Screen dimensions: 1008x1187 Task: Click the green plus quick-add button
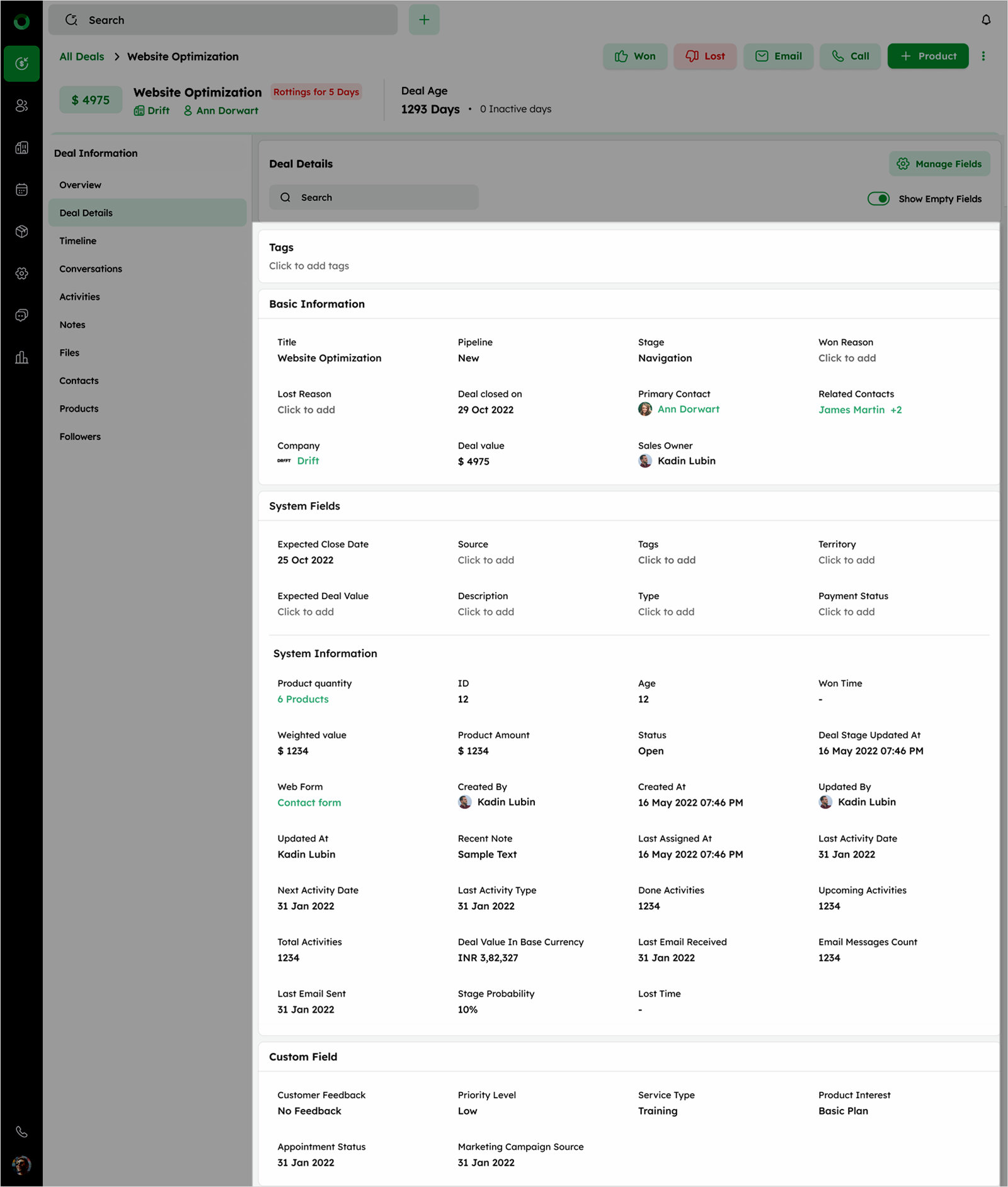pos(424,20)
